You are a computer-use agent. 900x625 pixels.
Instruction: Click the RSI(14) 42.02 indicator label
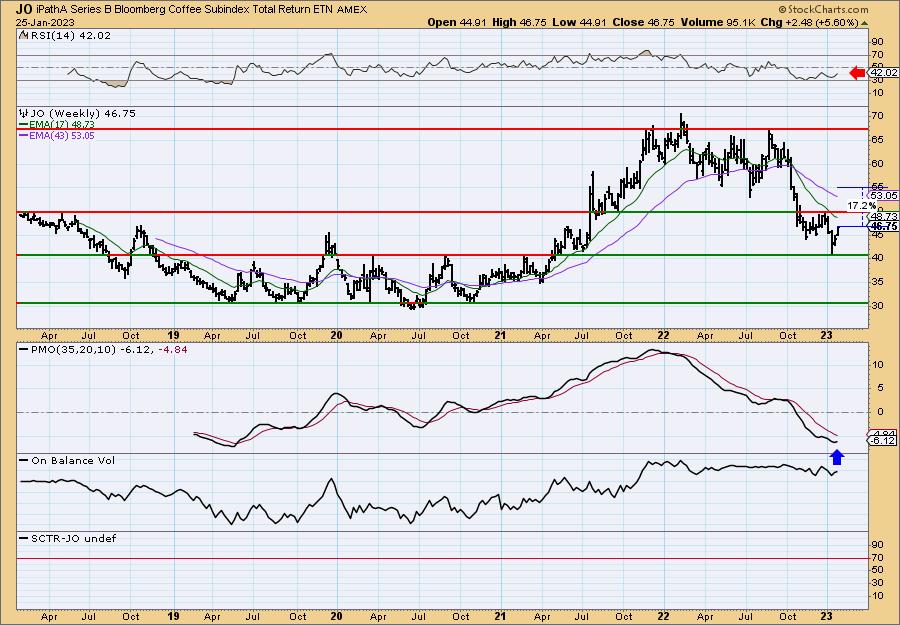click(70, 36)
